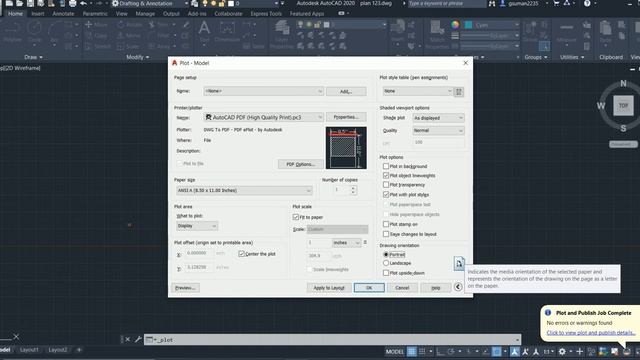Enable Plot stamp on checkbox
This screenshot has width=640, height=360.
(x=386, y=224)
